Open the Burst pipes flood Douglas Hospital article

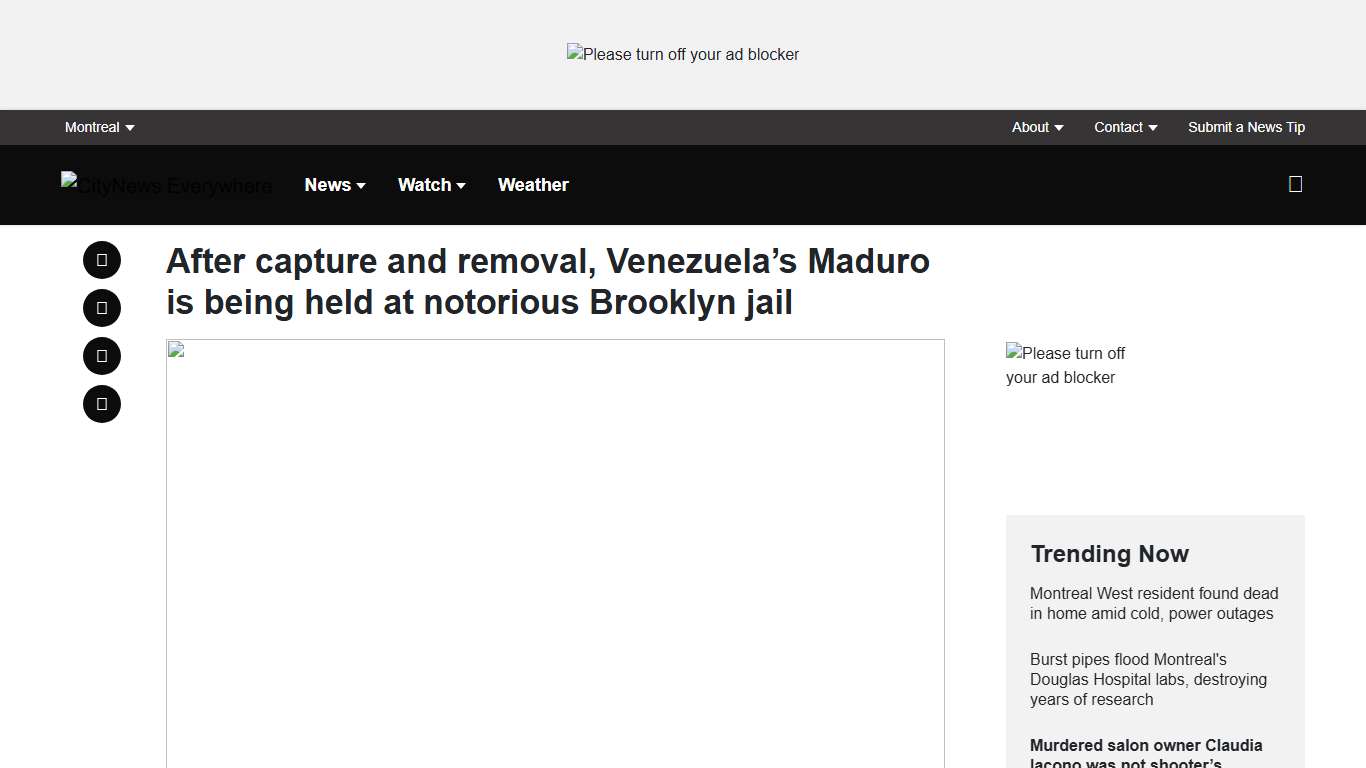[1148, 679]
